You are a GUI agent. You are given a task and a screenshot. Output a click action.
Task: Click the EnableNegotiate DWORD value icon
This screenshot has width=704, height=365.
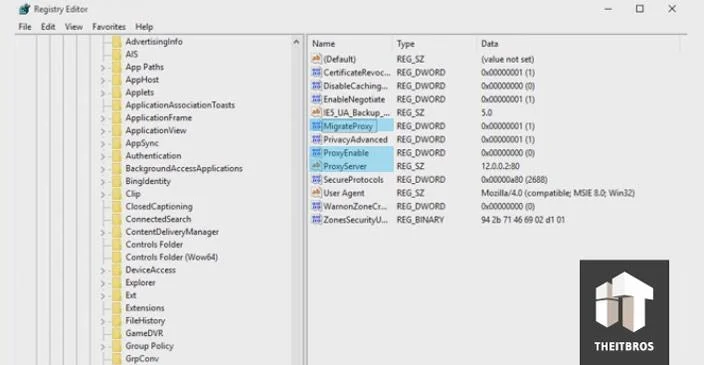pyautogui.click(x=317, y=99)
